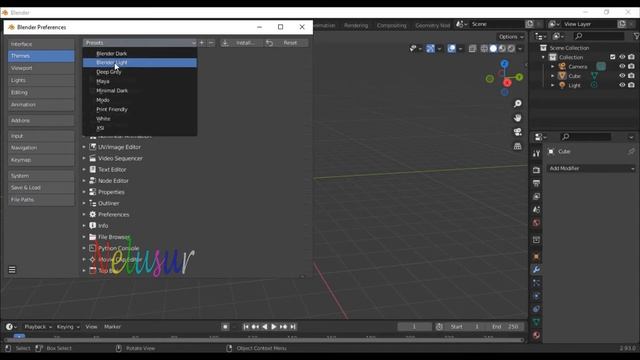640x360 pixels.
Task: Switch to the Lights preferences section
Action: pyautogui.click(x=41, y=80)
